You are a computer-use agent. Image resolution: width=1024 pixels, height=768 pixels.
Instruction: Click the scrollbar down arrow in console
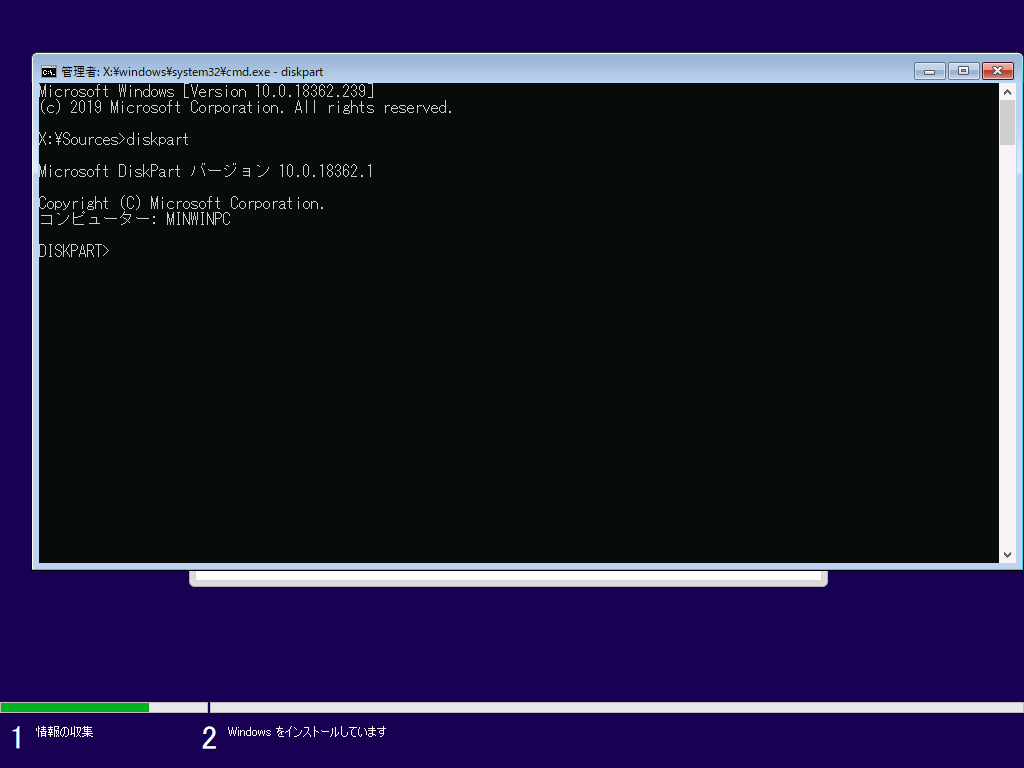tap(1007, 554)
